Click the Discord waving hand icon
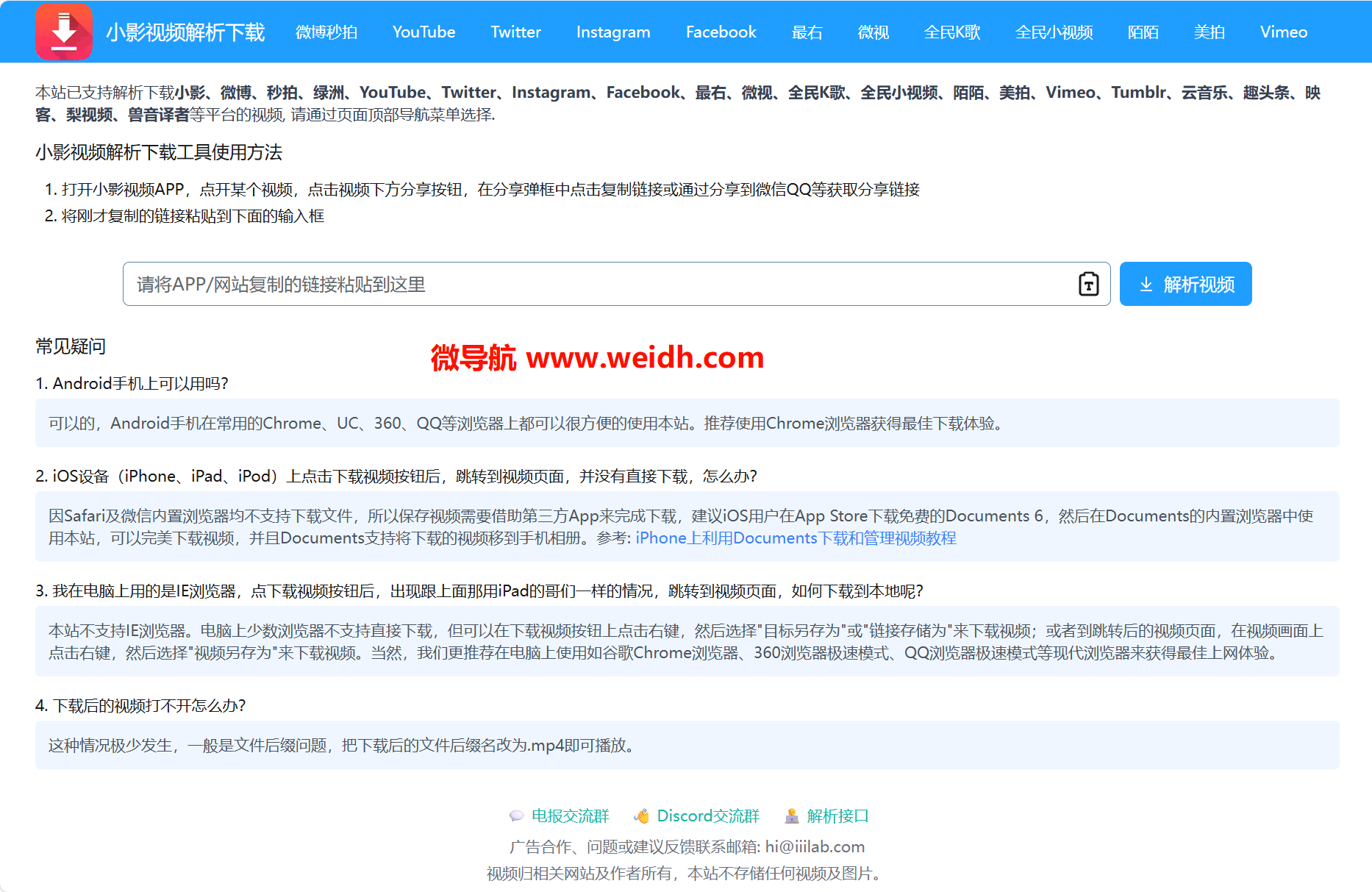The image size is (1372, 892). (x=641, y=816)
